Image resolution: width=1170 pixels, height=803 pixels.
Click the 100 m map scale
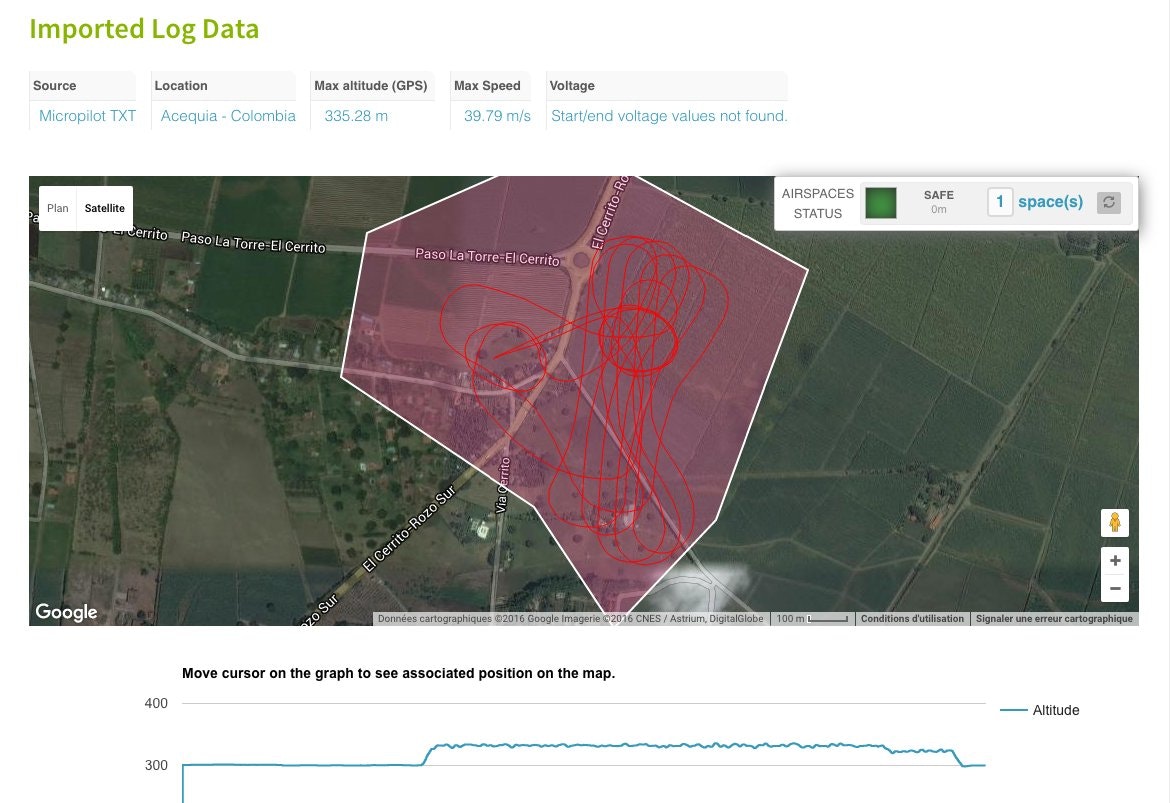click(812, 619)
